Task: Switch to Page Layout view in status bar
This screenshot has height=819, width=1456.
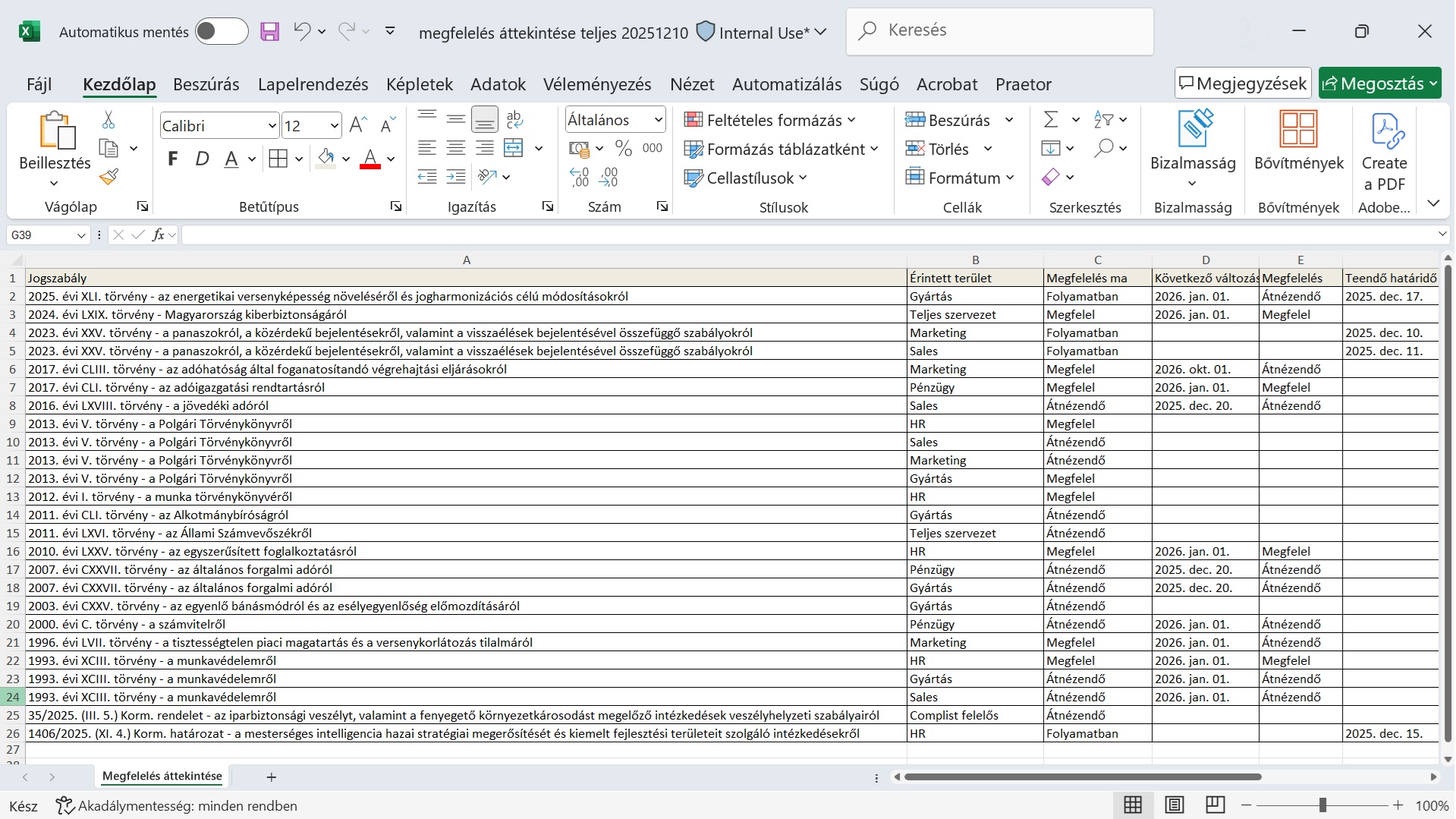Action: pos(1174,805)
